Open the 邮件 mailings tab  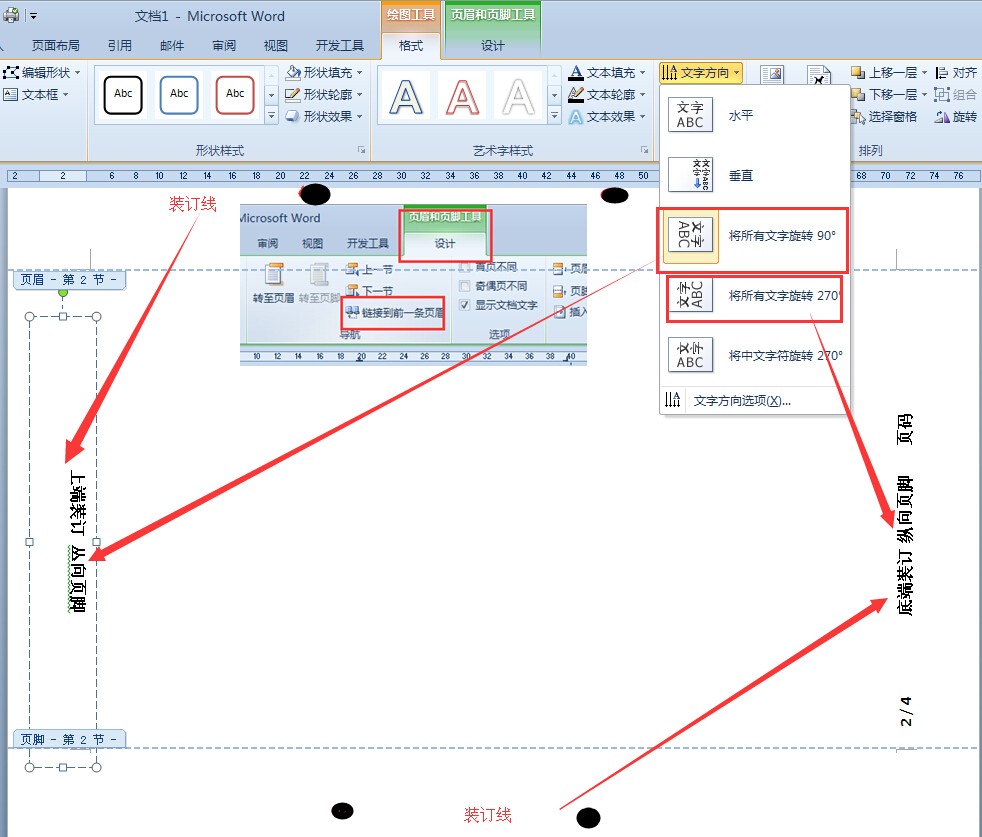(x=172, y=46)
